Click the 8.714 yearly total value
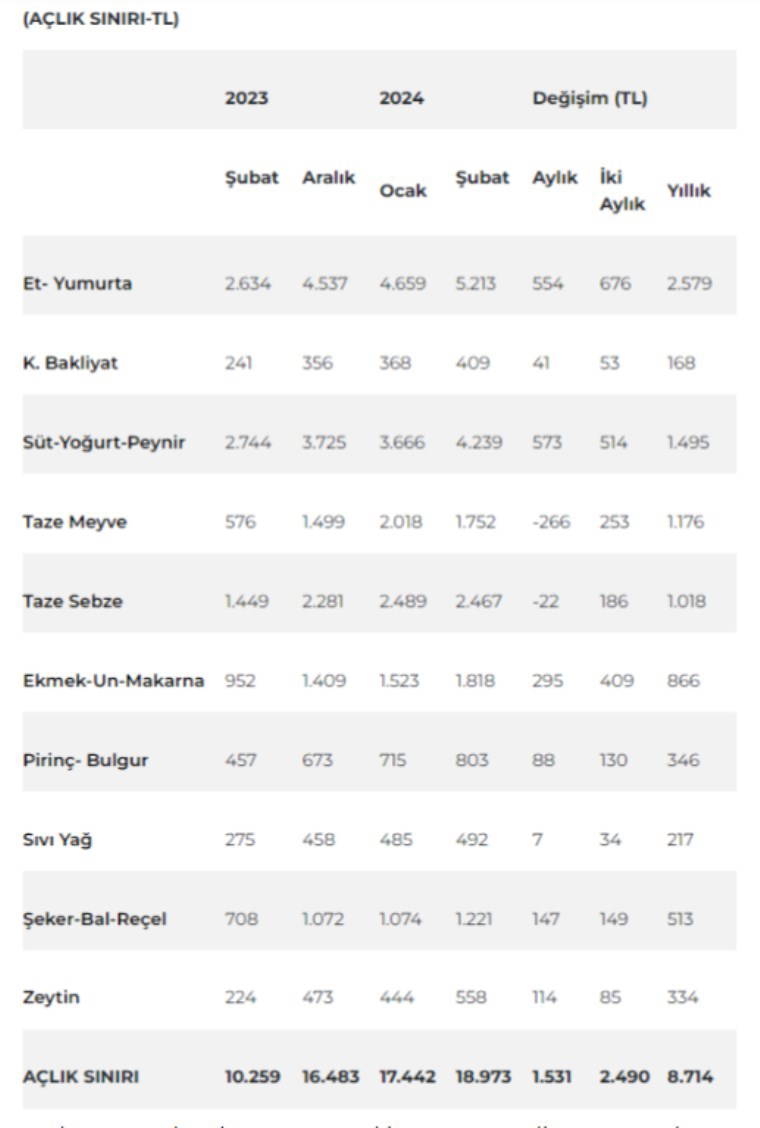This screenshot has height=1128, width=760. 689,1077
